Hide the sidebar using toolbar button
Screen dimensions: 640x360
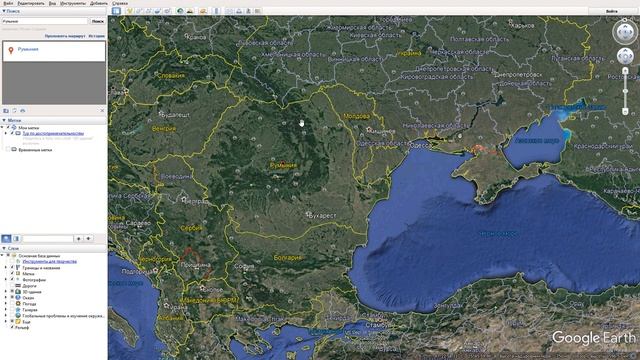point(116,11)
